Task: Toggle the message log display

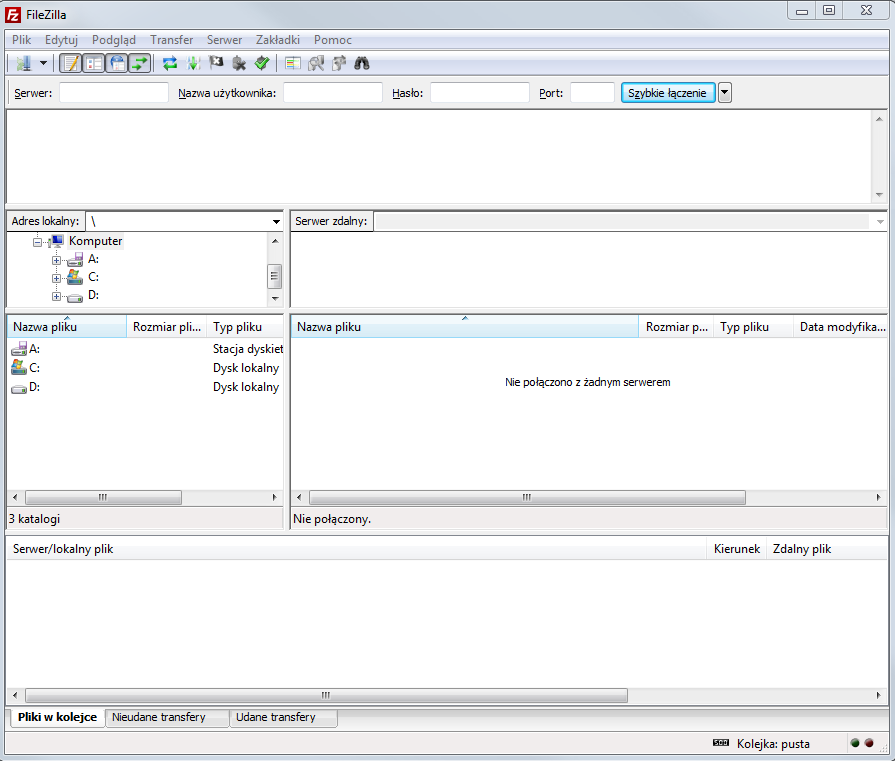Action: [x=70, y=63]
